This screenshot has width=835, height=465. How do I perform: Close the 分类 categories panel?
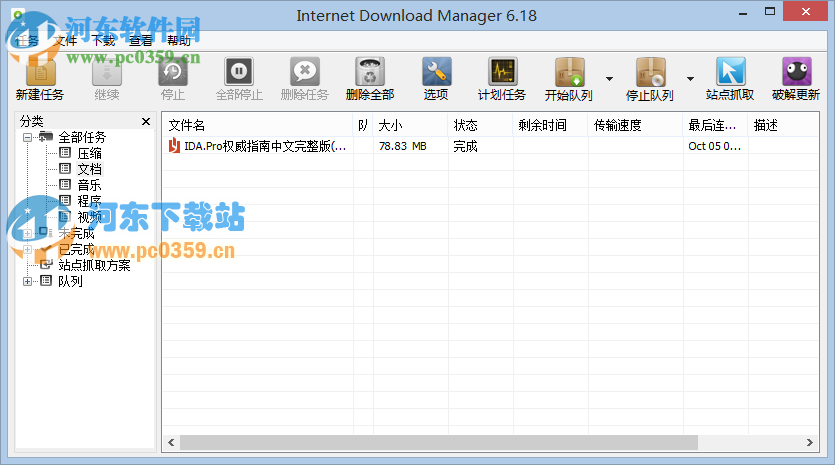tap(146, 121)
